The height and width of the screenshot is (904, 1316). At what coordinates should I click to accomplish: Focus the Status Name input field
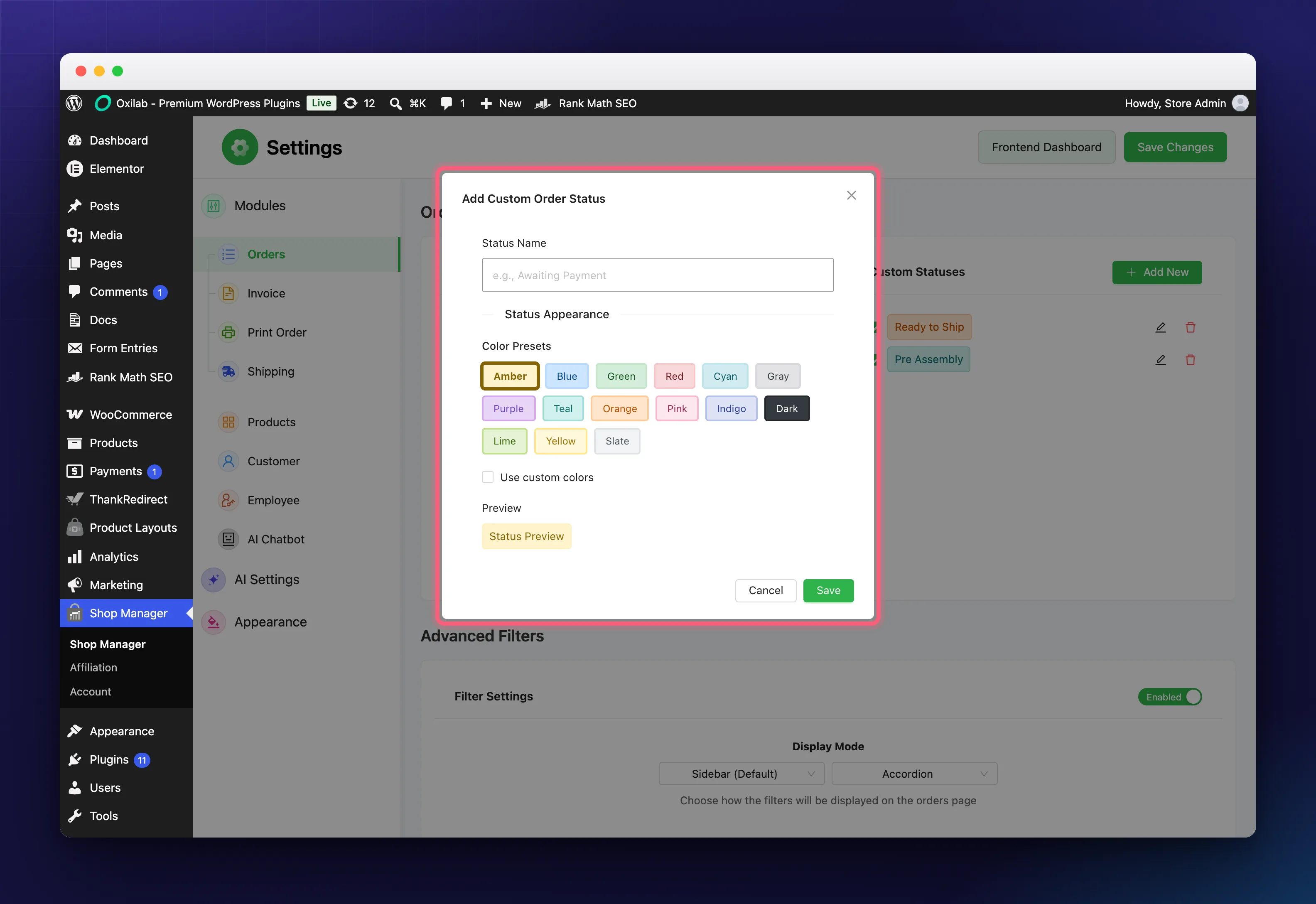(658, 275)
